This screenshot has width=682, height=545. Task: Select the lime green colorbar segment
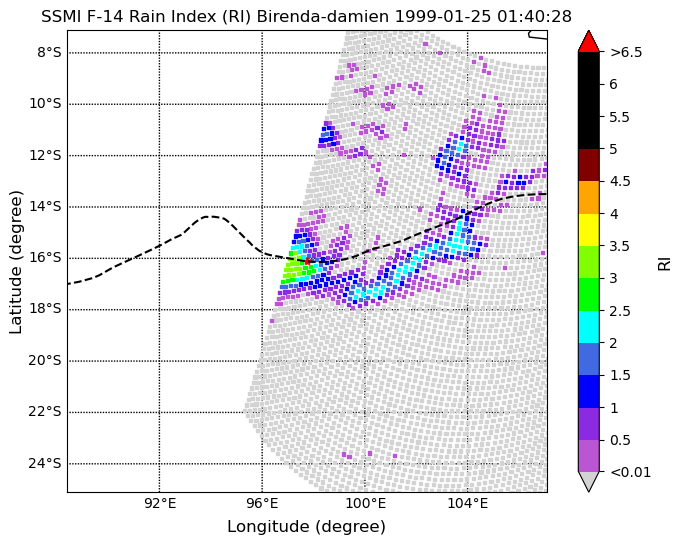pos(588,262)
